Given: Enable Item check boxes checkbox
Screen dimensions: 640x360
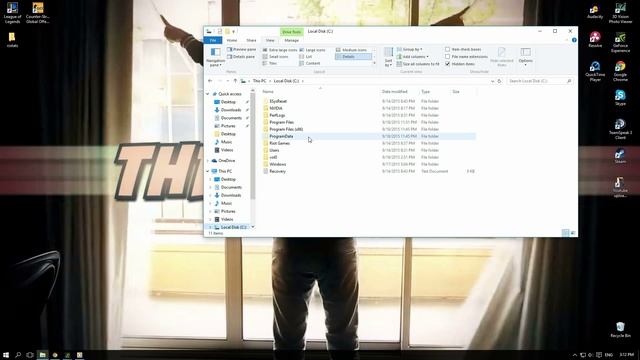Looking at the screenshot, I should click(x=447, y=49).
